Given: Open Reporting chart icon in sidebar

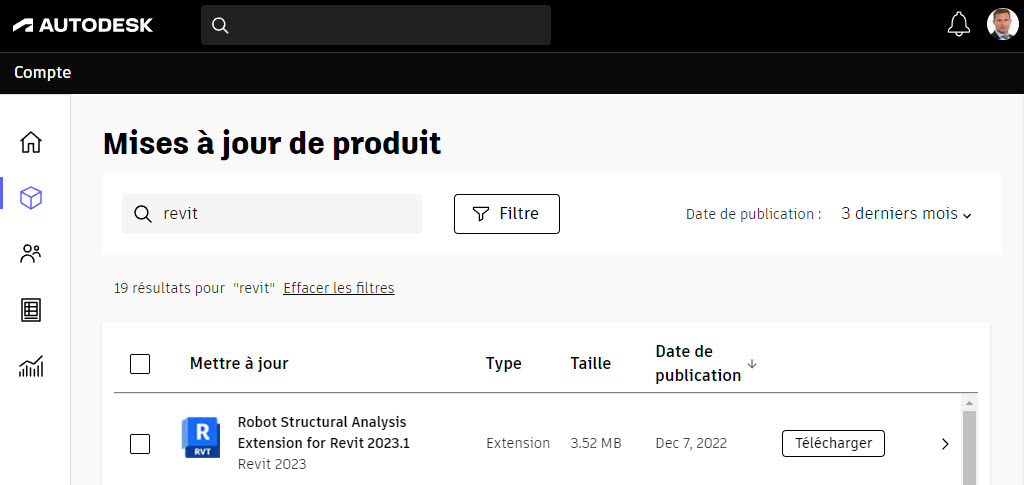Looking at the screenshot, I should (31, 366).
